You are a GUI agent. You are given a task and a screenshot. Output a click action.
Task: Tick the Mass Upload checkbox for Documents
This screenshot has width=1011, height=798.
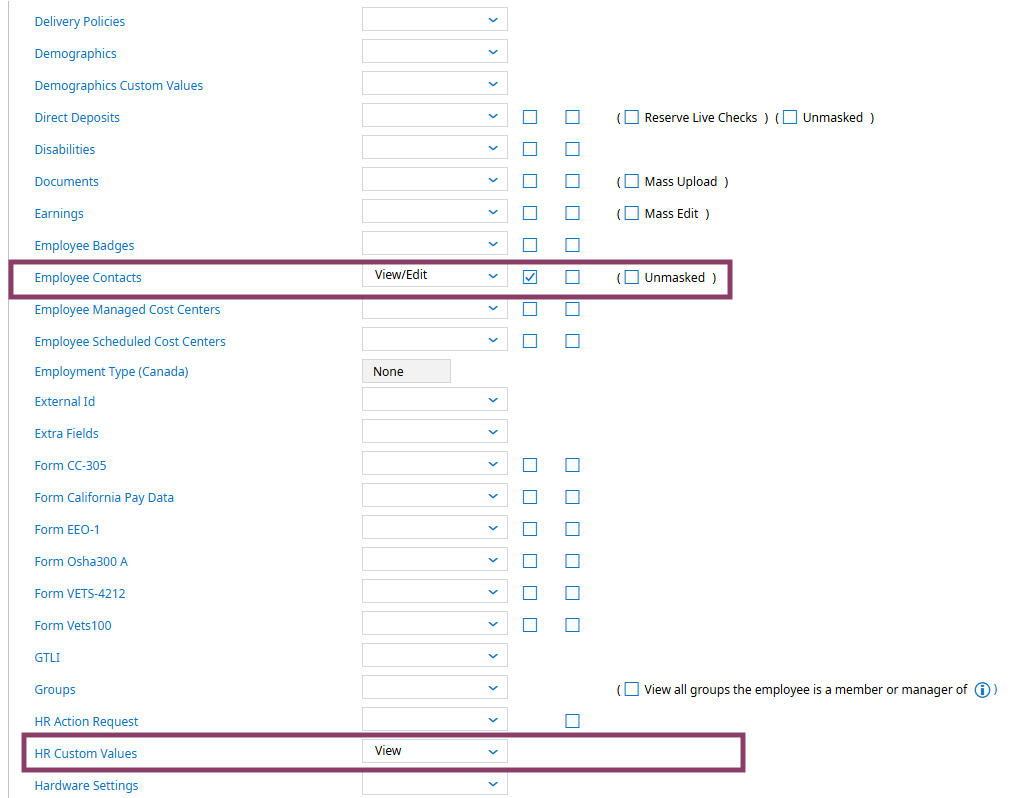coord(632,181)
